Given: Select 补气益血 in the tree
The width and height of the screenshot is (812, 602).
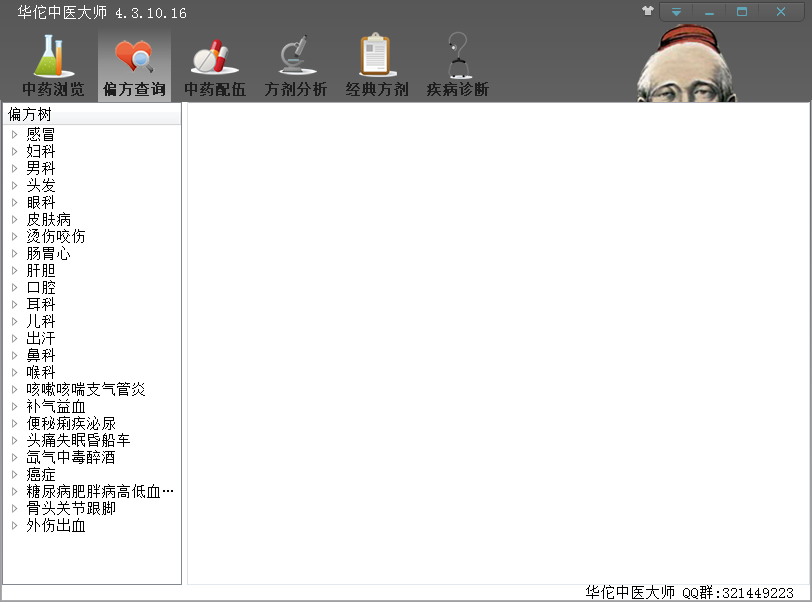Looking at the screenshot, I should tap(56, 406).
